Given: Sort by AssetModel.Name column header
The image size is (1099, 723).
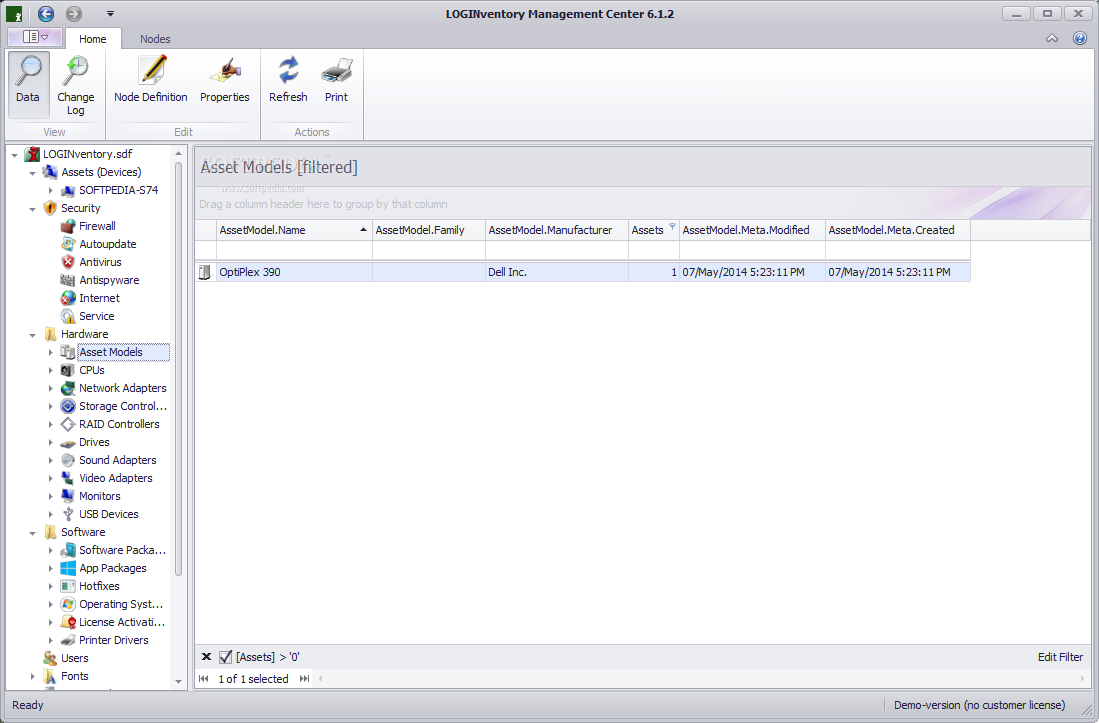Looking at the screenshot, I should (294, 230).
